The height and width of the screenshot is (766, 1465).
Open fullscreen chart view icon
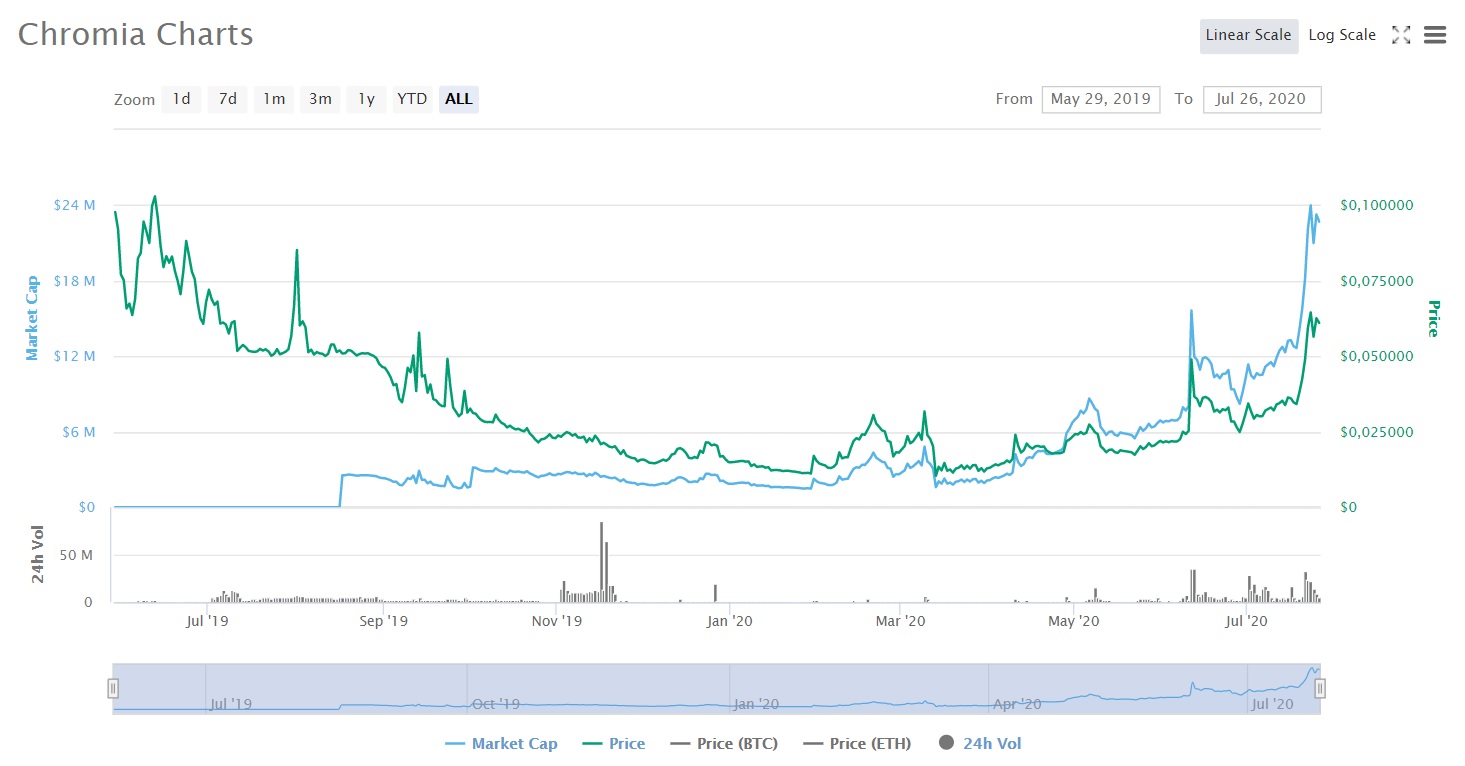tap(1401, 35)
